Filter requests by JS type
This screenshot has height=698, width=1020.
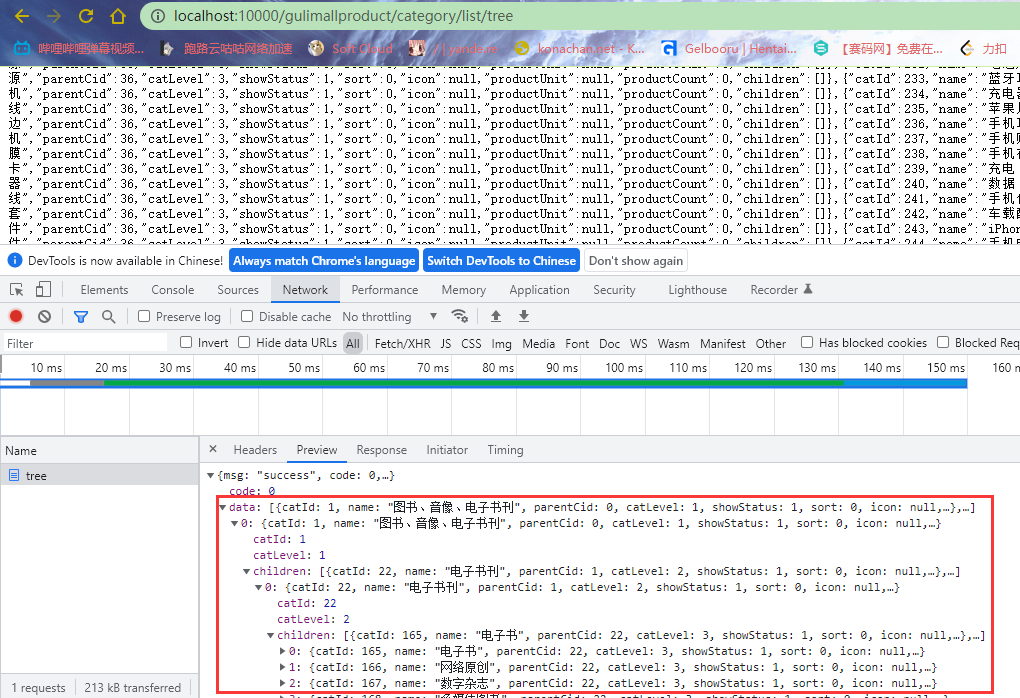tap(446, 343)
